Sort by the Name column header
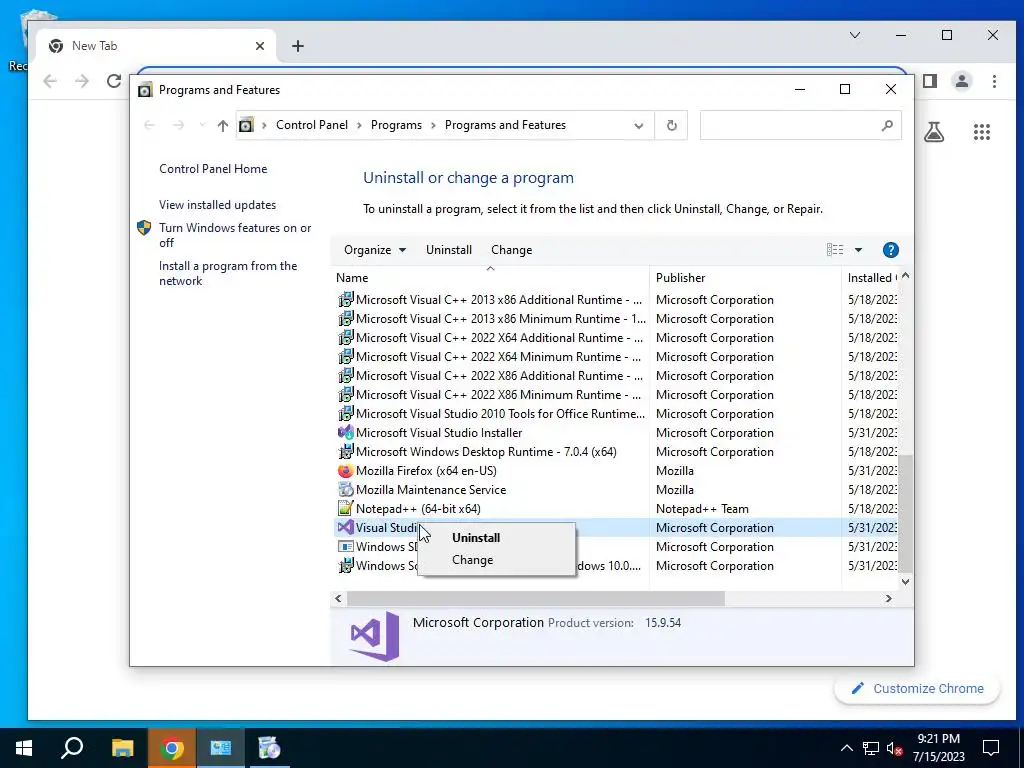Screen dimensions: 1024x768 [x=490, y=278]
